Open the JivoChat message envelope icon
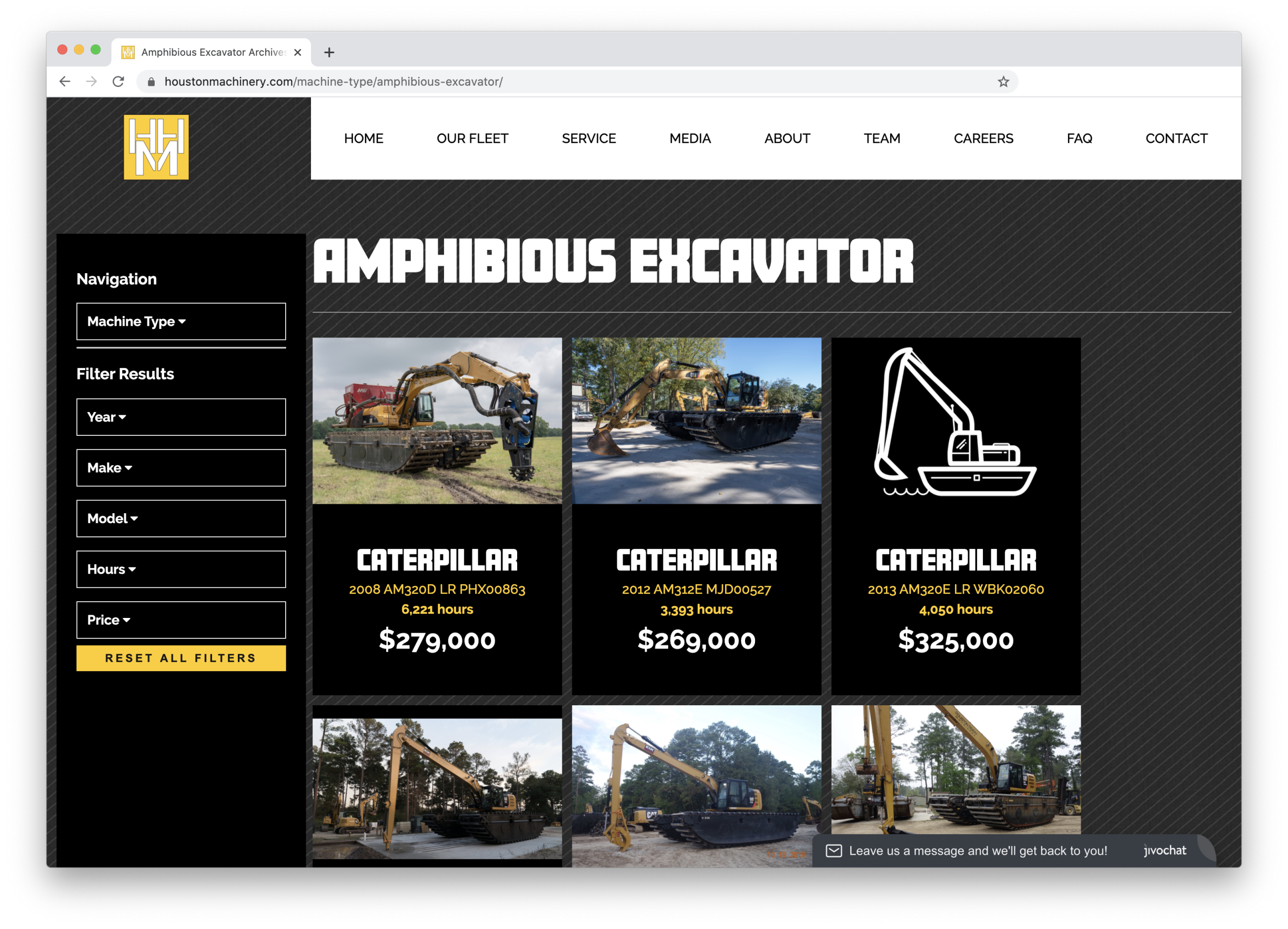The width and height of the screenshot is (1288, 929). tap(834, 851)
